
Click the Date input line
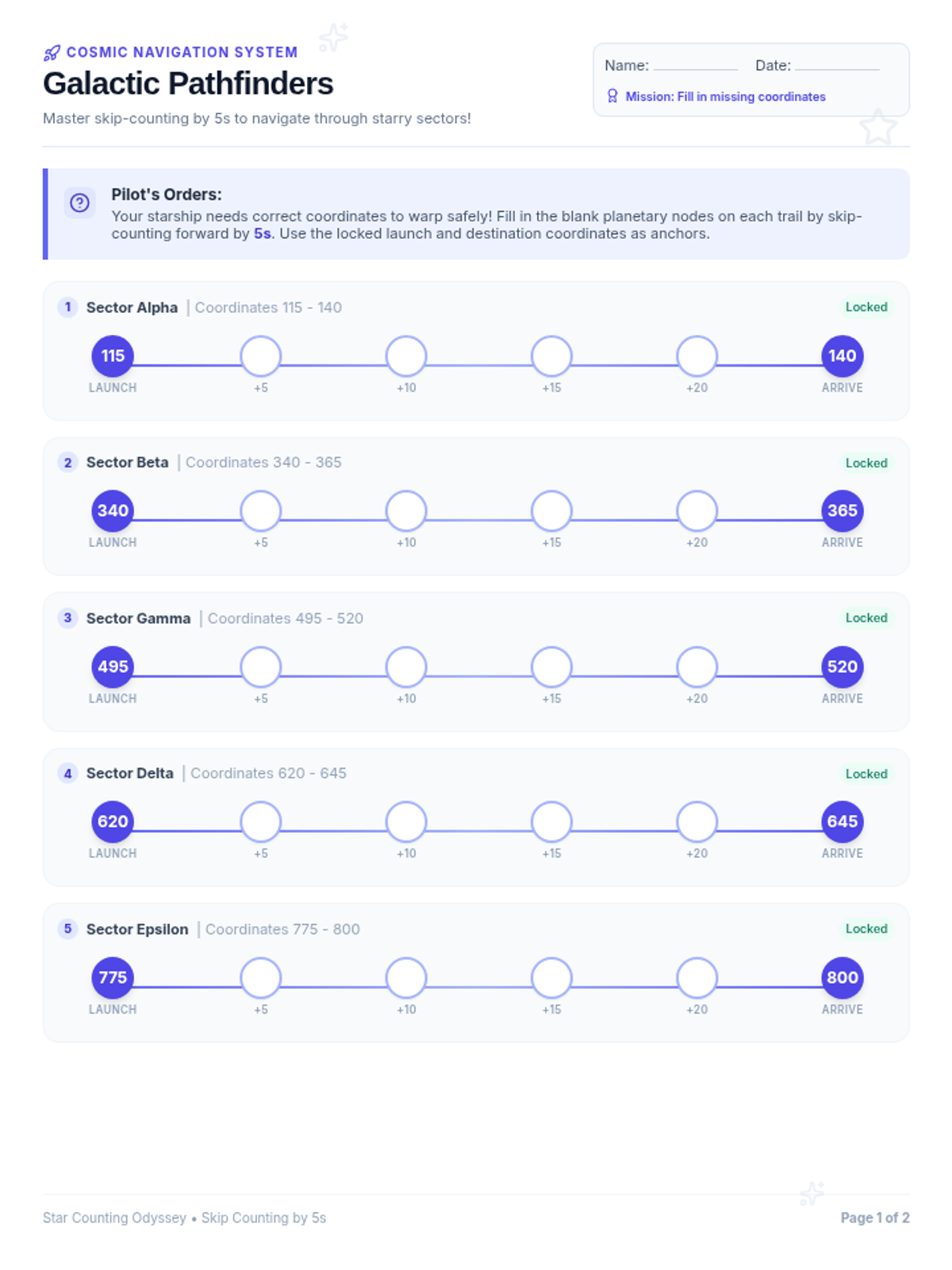[x=837, y=67]
